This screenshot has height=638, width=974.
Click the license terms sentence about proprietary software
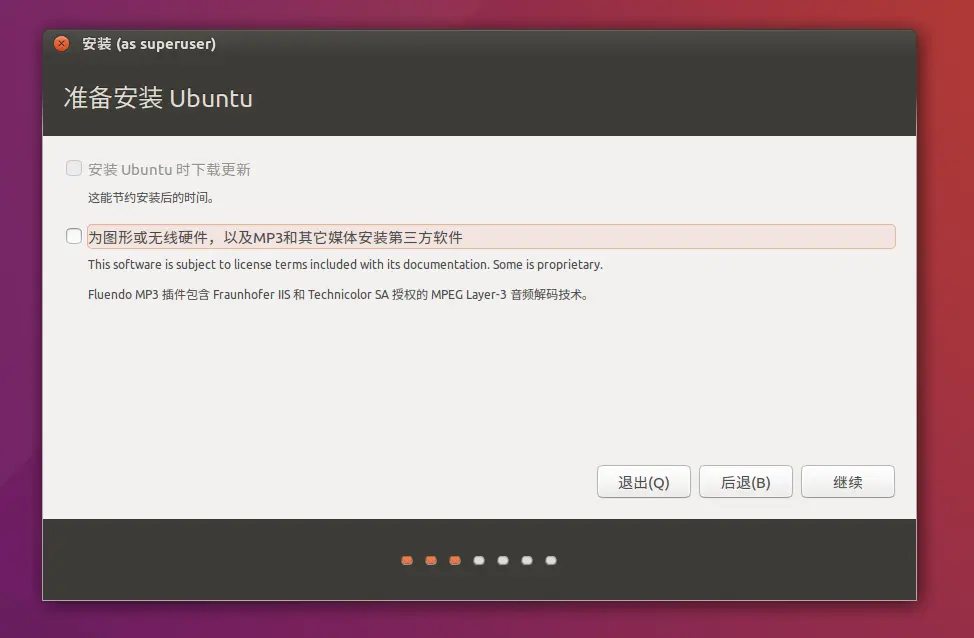click(345, 265)
